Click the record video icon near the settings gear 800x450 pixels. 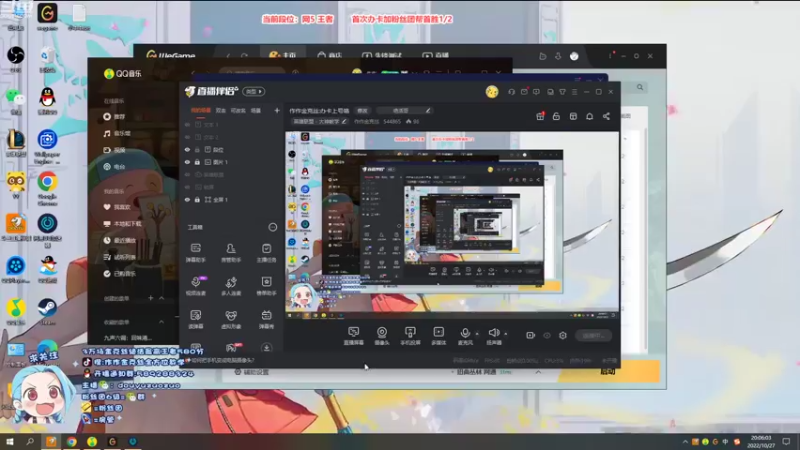click(531, 335)
